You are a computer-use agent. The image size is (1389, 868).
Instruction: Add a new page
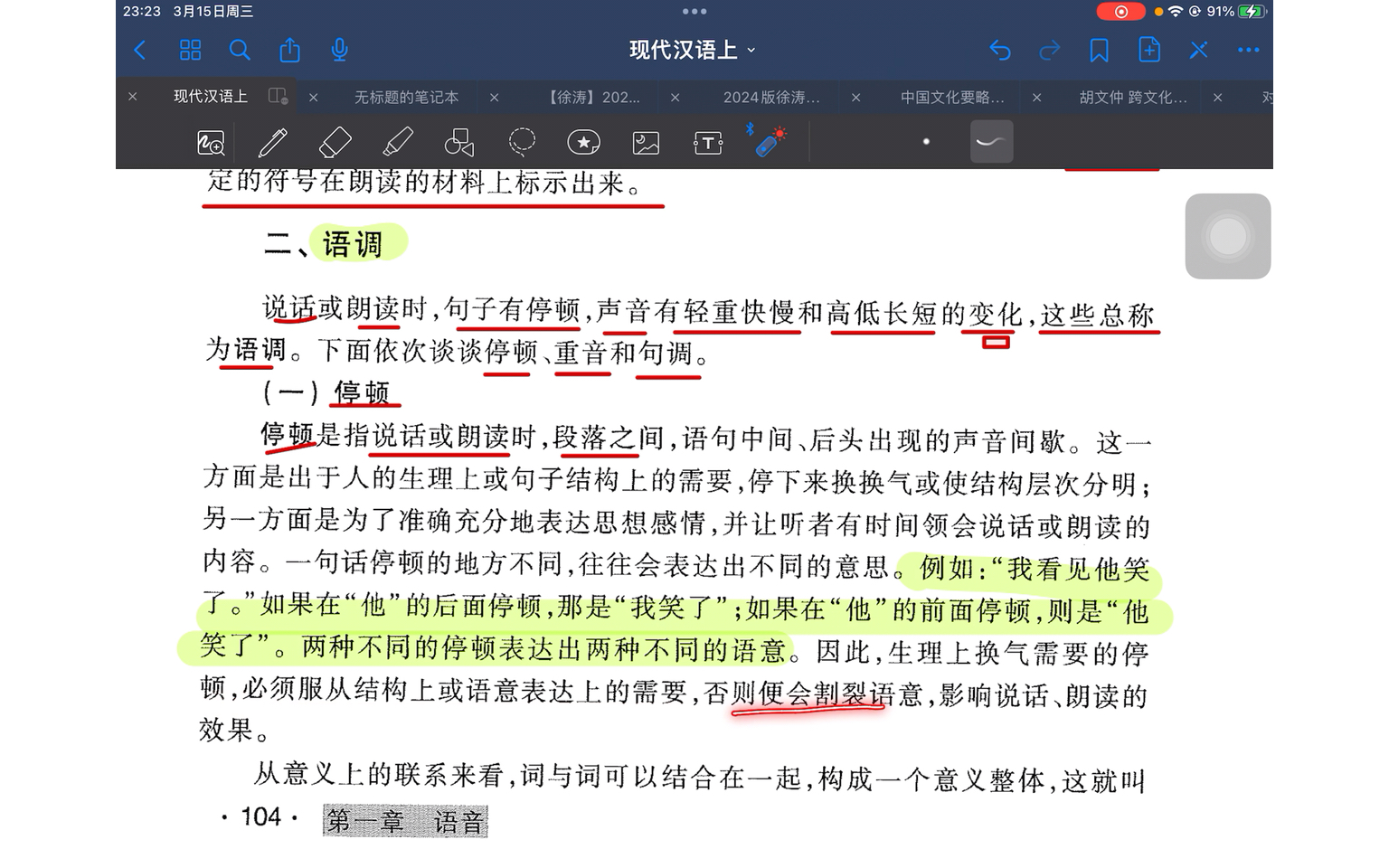[1149, 50]
